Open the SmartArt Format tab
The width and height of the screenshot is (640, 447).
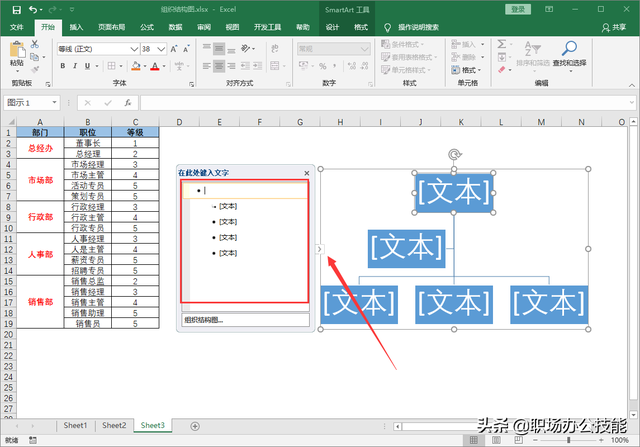[x=361, y=27]
